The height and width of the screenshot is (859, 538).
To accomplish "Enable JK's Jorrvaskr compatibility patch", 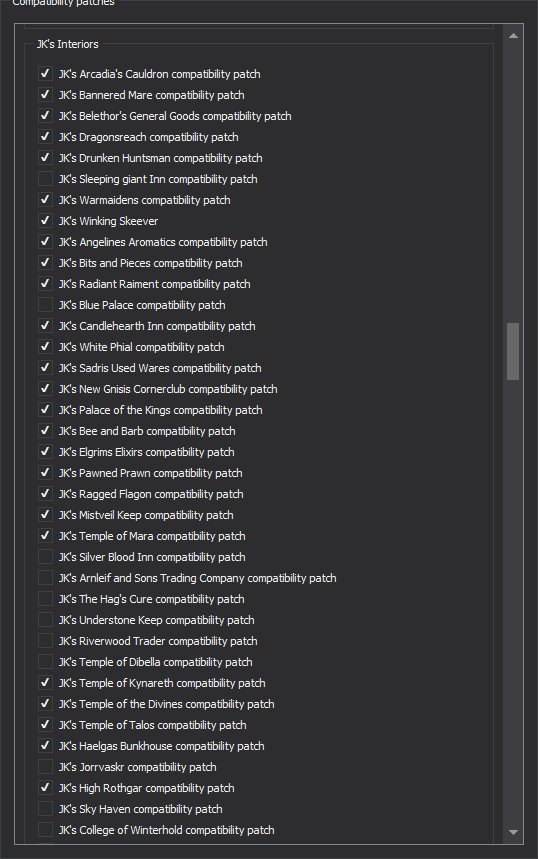I will 45,766.
